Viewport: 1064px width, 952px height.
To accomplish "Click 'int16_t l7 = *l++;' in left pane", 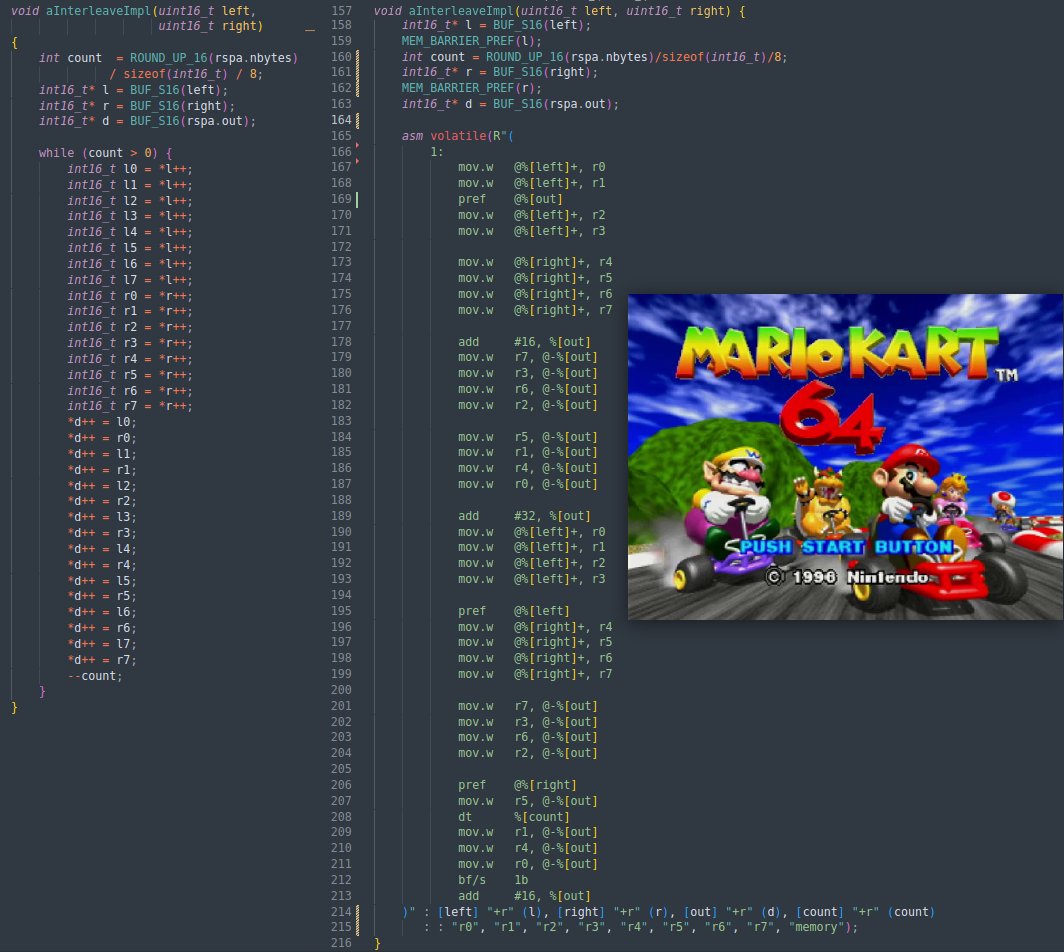I will (130, 280).
